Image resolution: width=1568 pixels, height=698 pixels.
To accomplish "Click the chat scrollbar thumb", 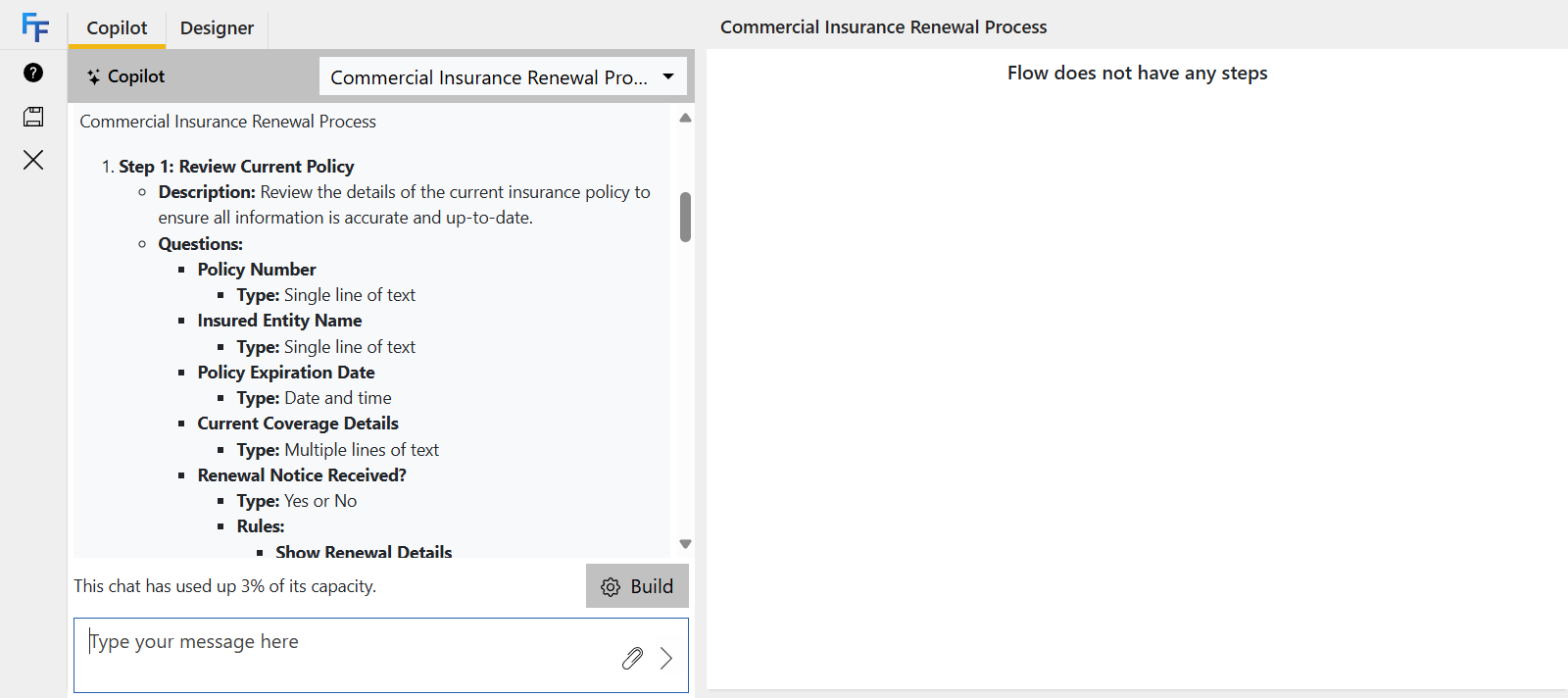I will point(685,217).
